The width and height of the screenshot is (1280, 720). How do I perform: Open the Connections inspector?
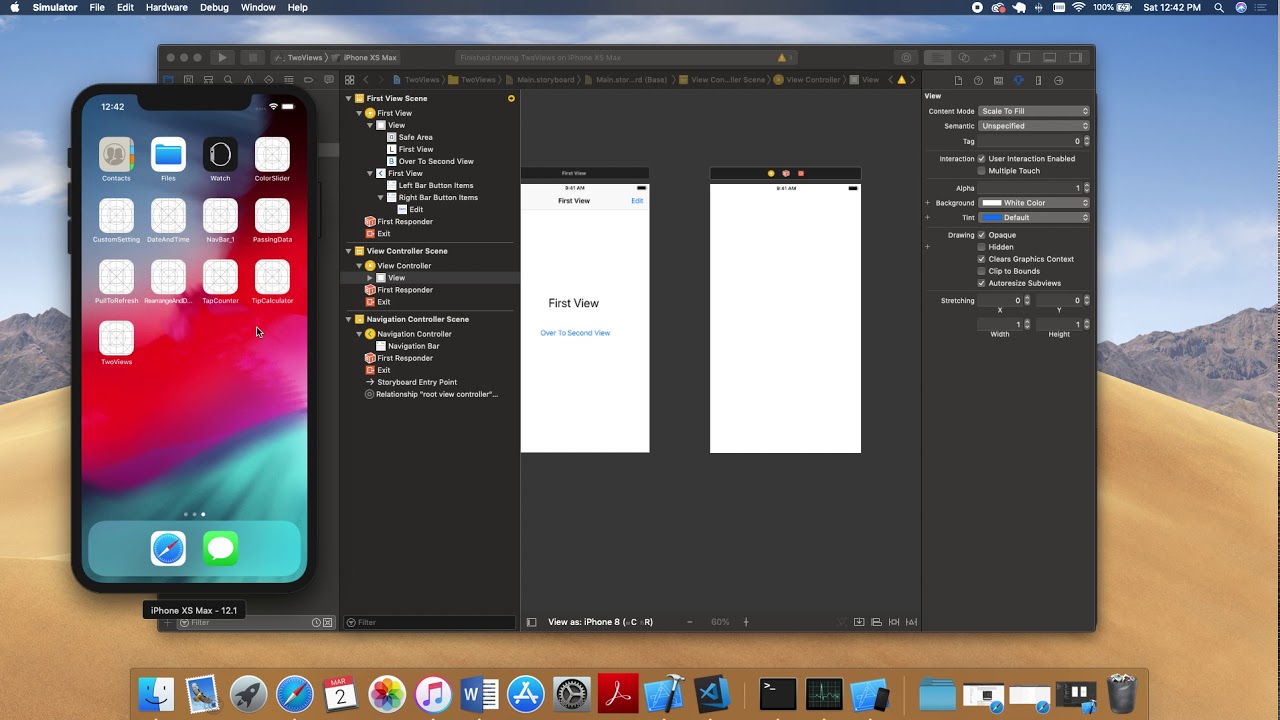1059,80
